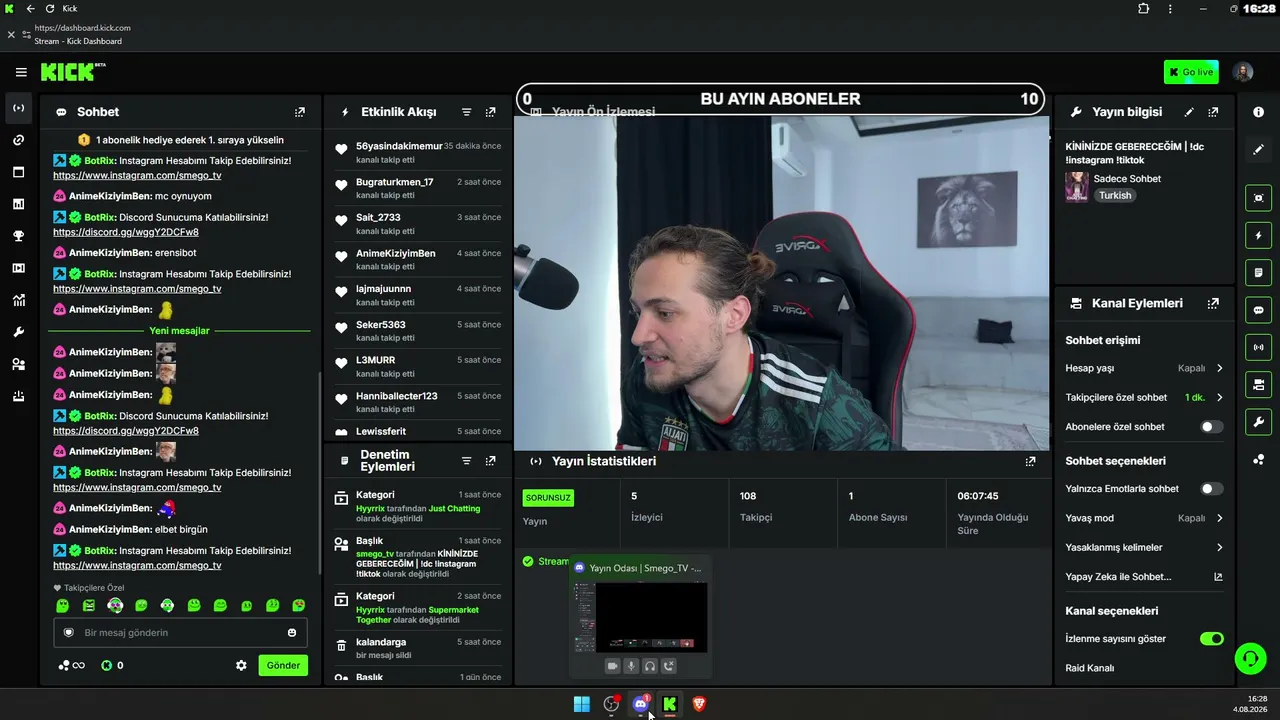1280x720 pixels.
Task: Open the extensions puzzle icon in title bar
Action: [1144, 9]
